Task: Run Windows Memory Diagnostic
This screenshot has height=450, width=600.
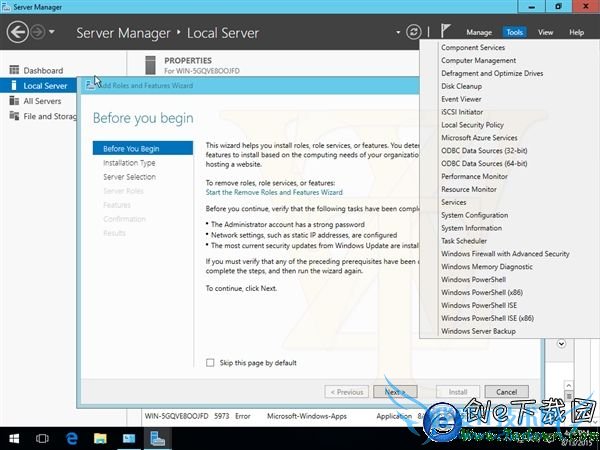Action: [x=487, y=266]
